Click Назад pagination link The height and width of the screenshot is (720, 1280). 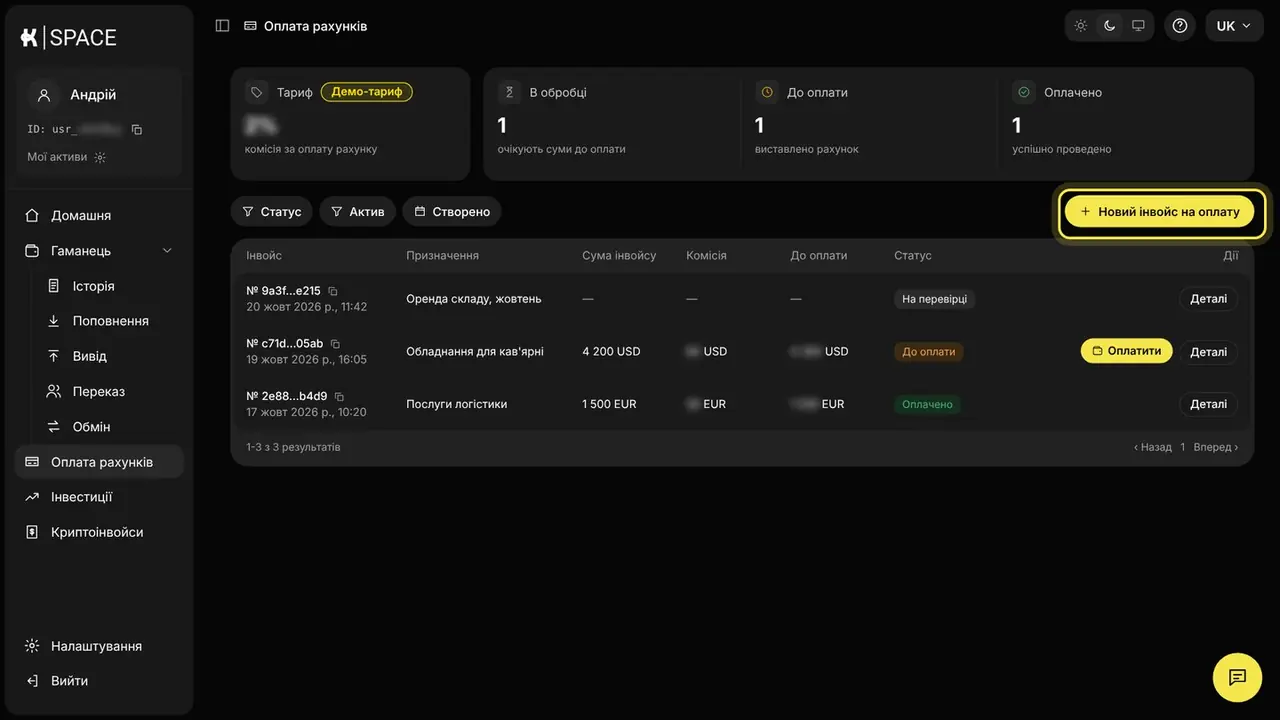(1153, 447)
